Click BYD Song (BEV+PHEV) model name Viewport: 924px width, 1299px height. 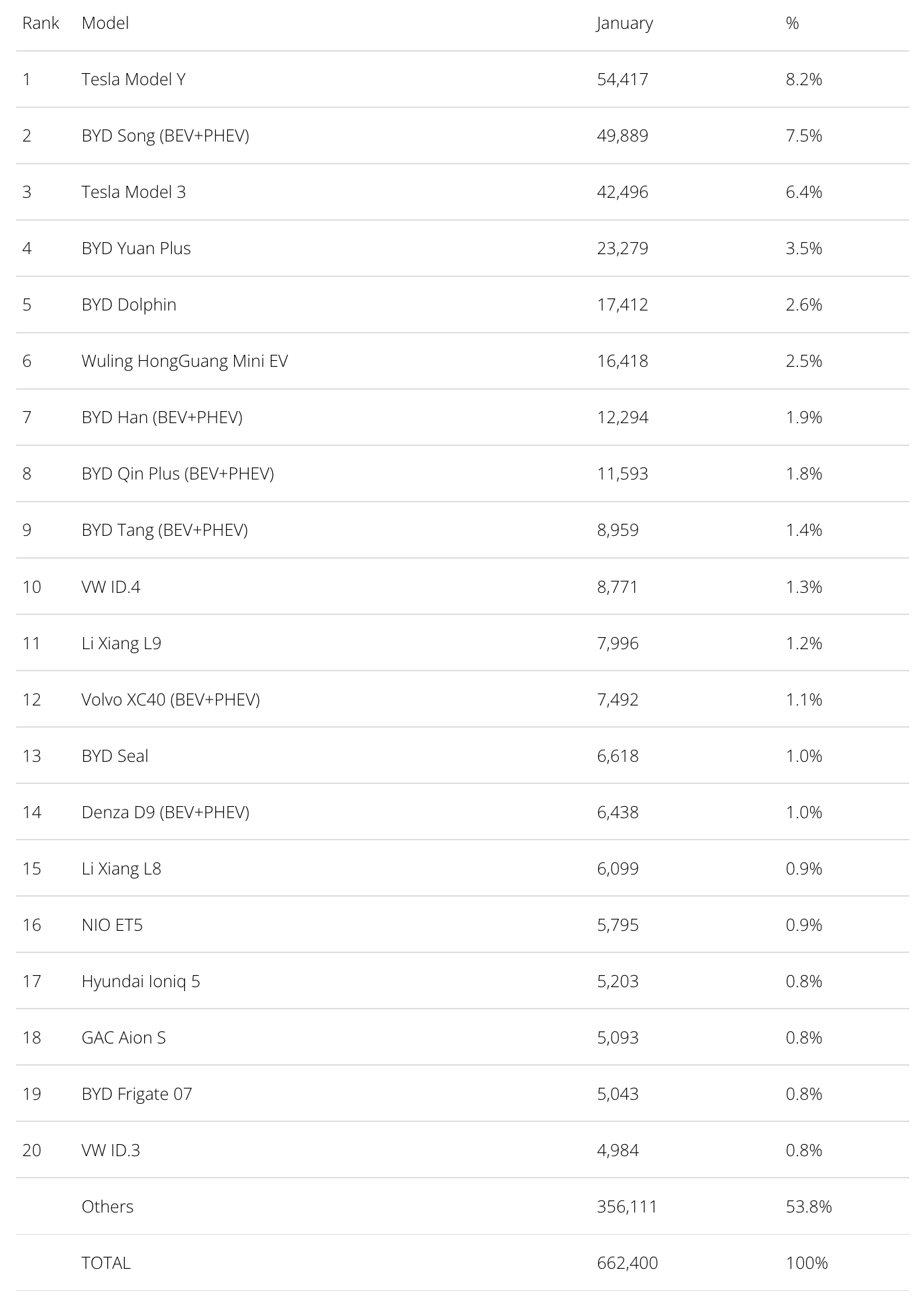tap(165, 135)
